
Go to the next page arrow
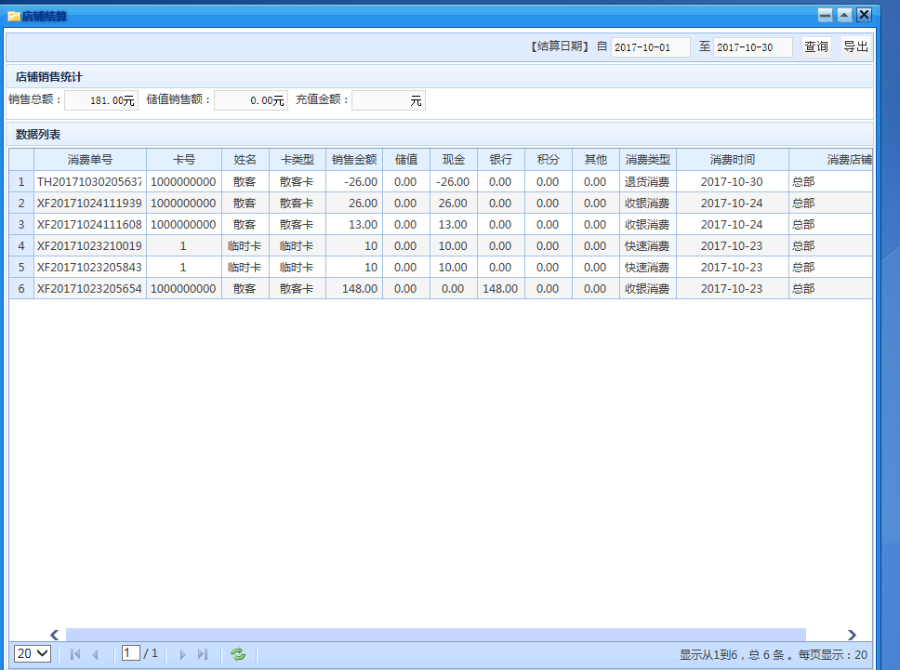[182, 654]
